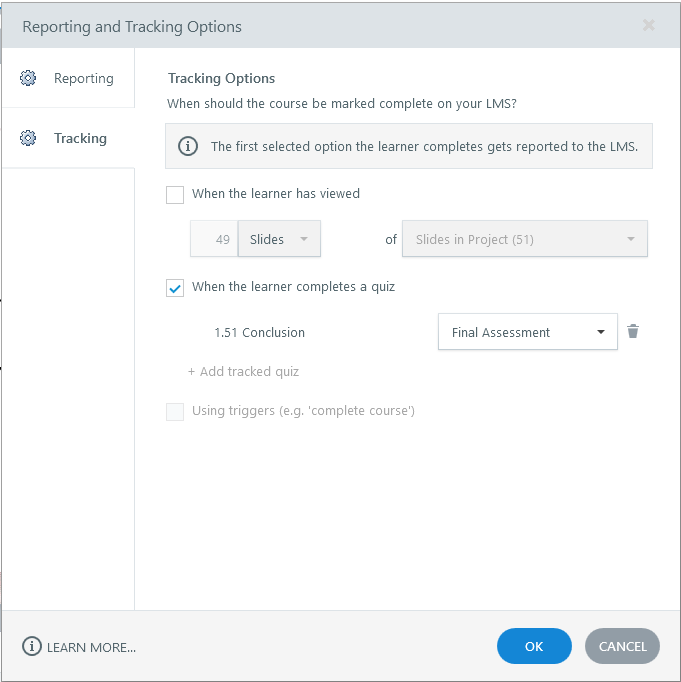This screenshot has height=682, width=681.
Task: Click the Tracking gear icon
Action: [x=28, y=138]
